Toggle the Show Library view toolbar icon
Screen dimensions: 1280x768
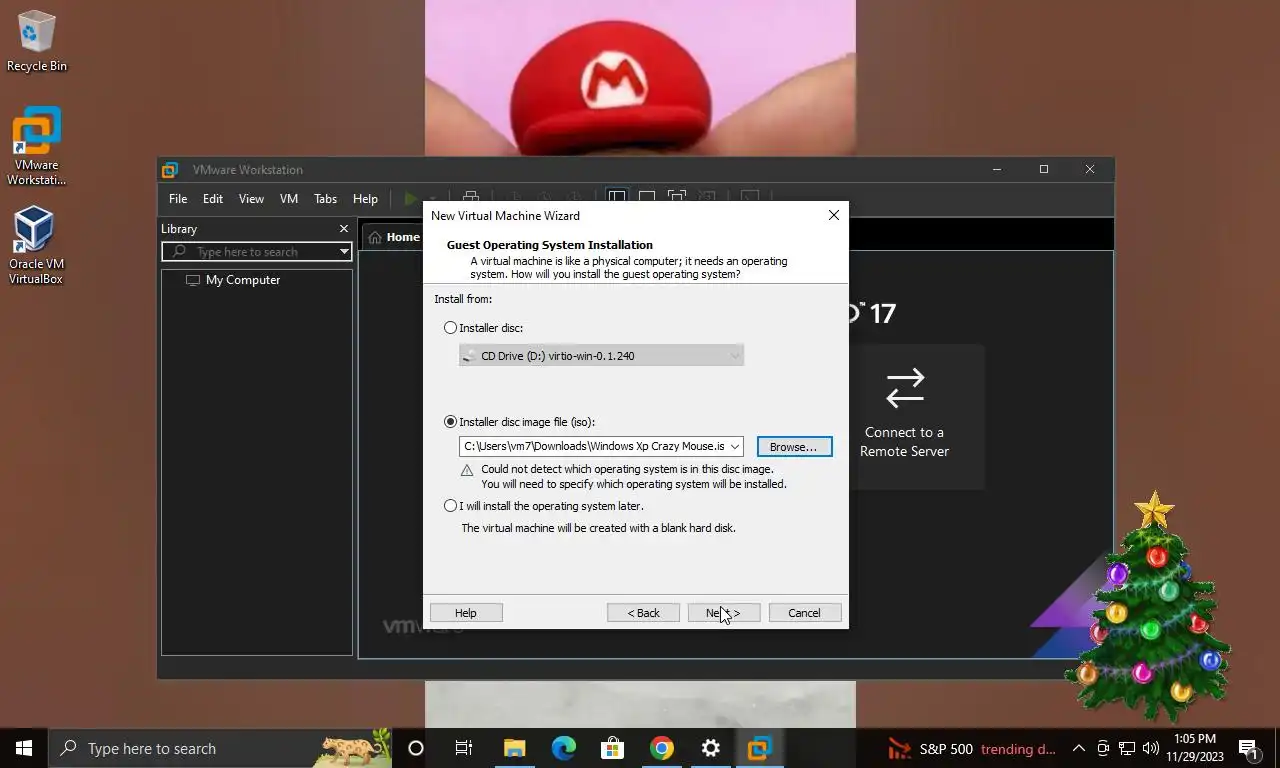tap(617, 198)
